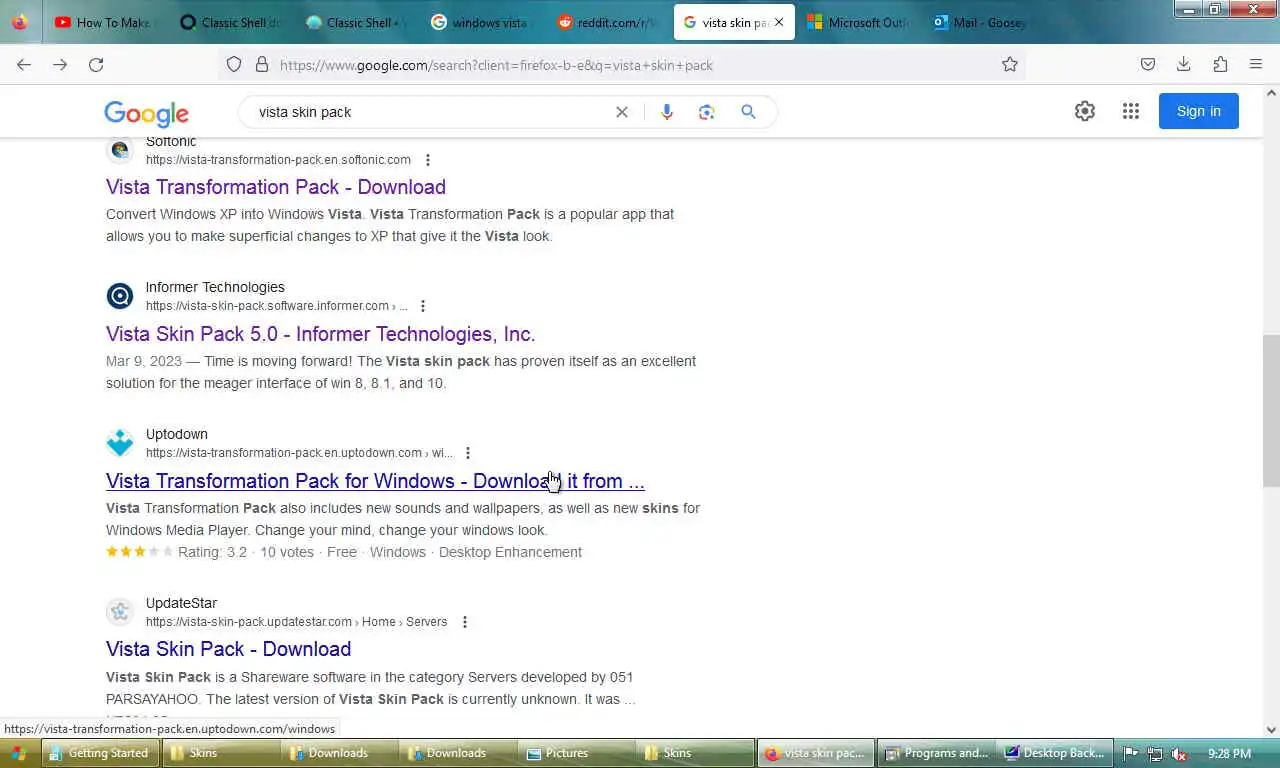Click the site security padlock icon
Viewport: 1280px width, 768px height.
[262, 64]
